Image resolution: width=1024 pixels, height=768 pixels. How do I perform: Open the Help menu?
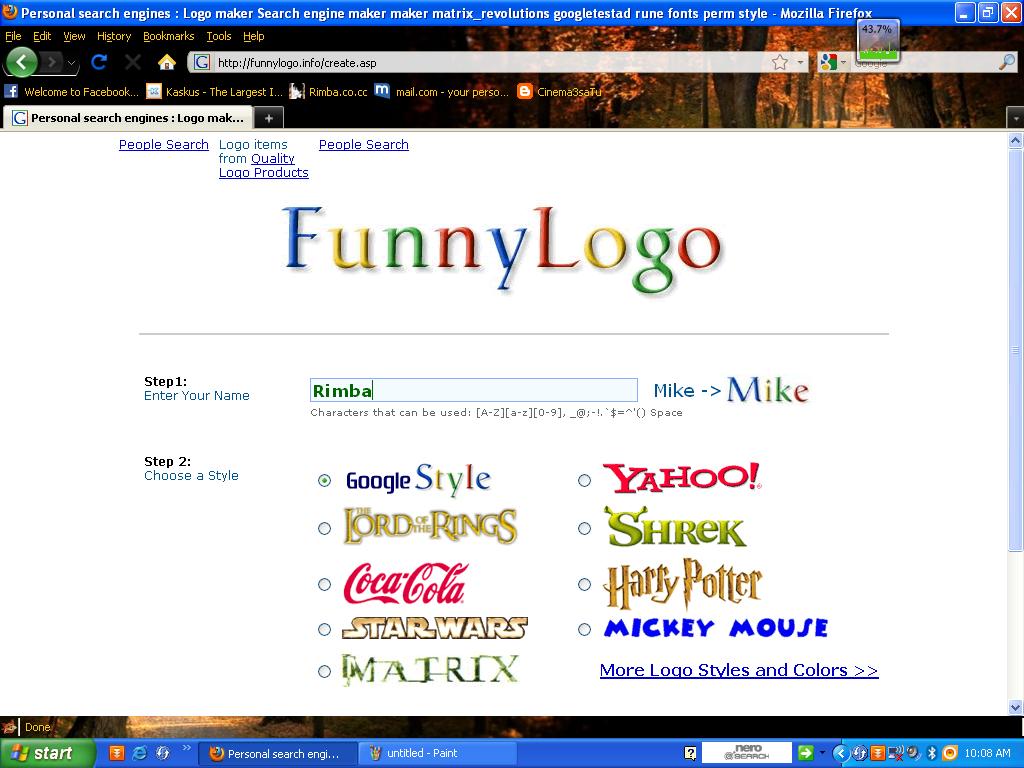(x=253, y=36)
